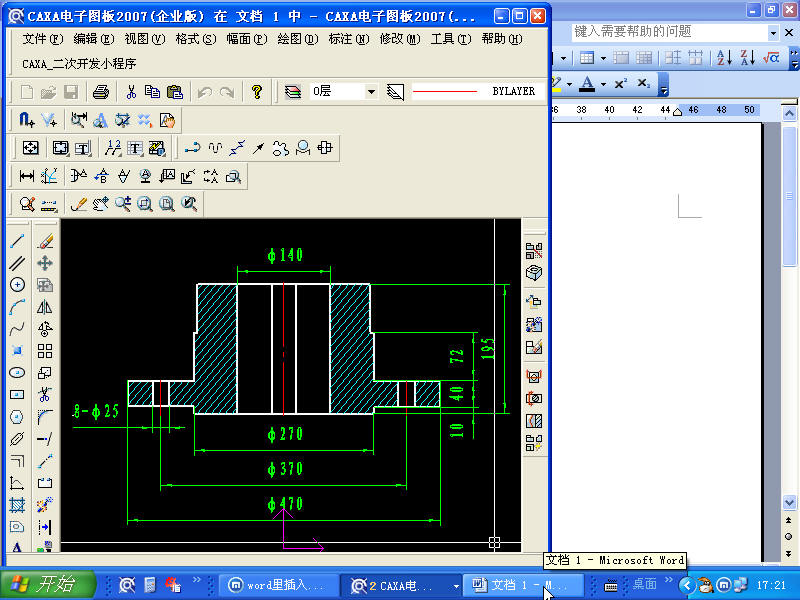Click the 键入需要帮助的问题 help input box
Viewport: 800px width, 600px height.
pyautogui.click(x=669, y=32)
